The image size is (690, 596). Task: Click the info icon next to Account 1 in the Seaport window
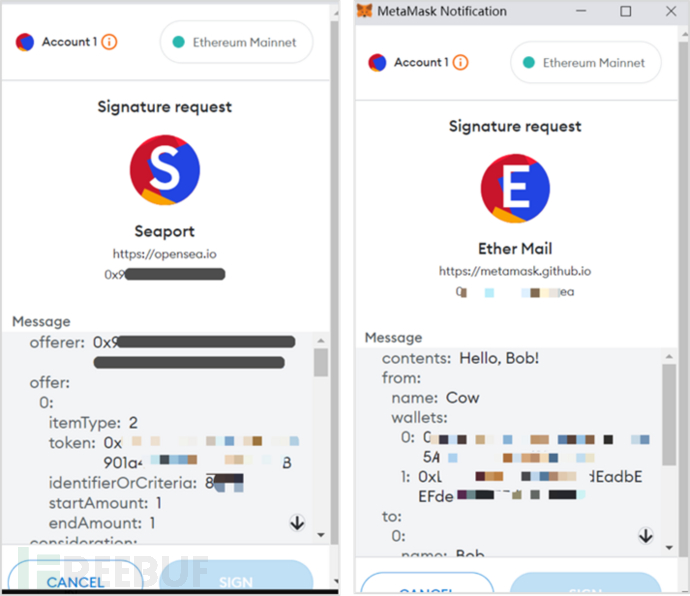109,42
